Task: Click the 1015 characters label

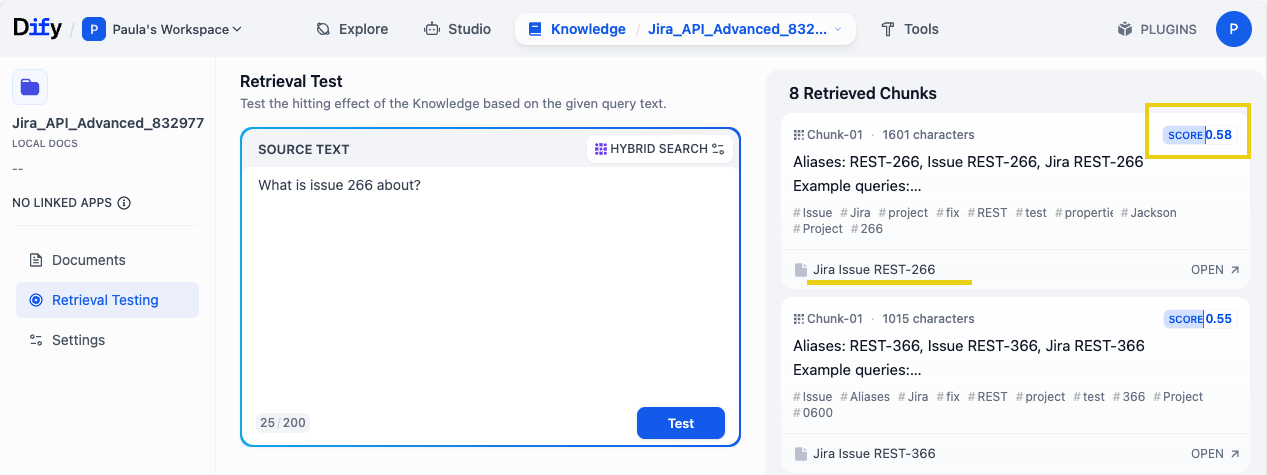Action: pos(928,319)
